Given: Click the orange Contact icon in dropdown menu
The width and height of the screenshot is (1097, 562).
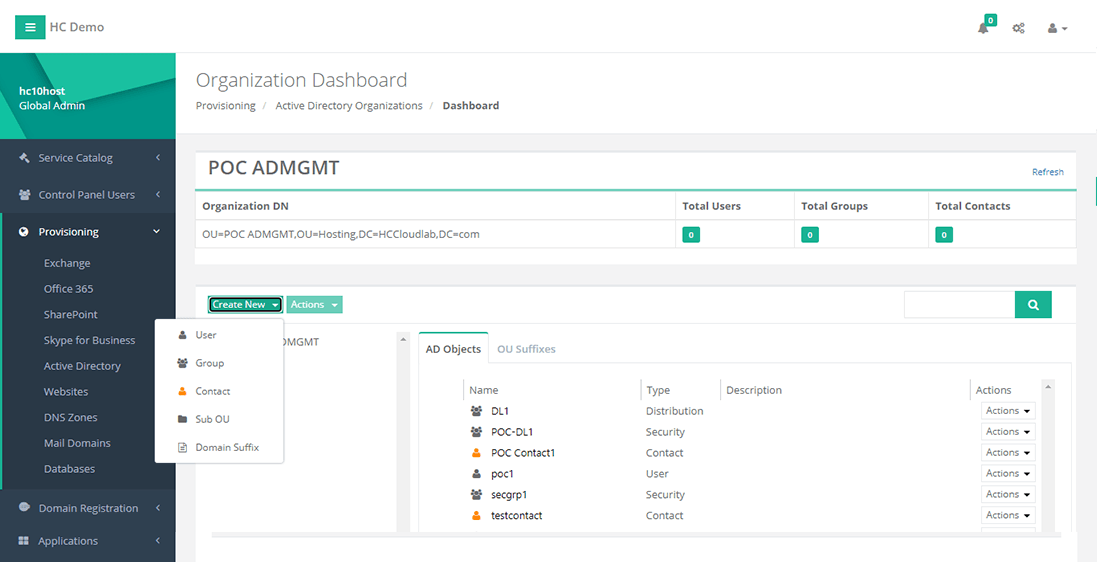Looking at the screenshot, I should (183, 391).
